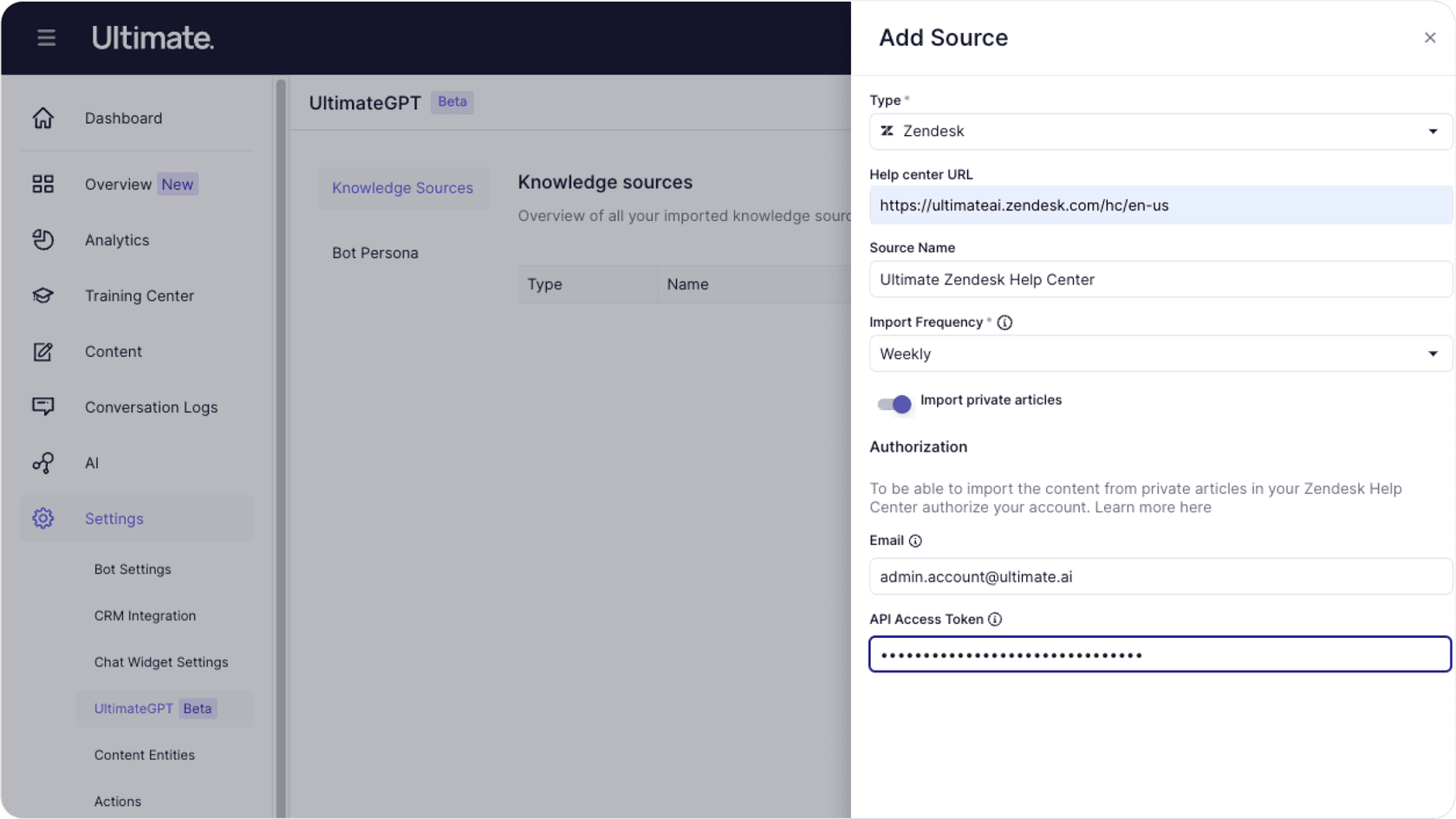Click the Conversation Logs chat icon
This screenshot has width=1456, height=819.
(x=43, y=406)
